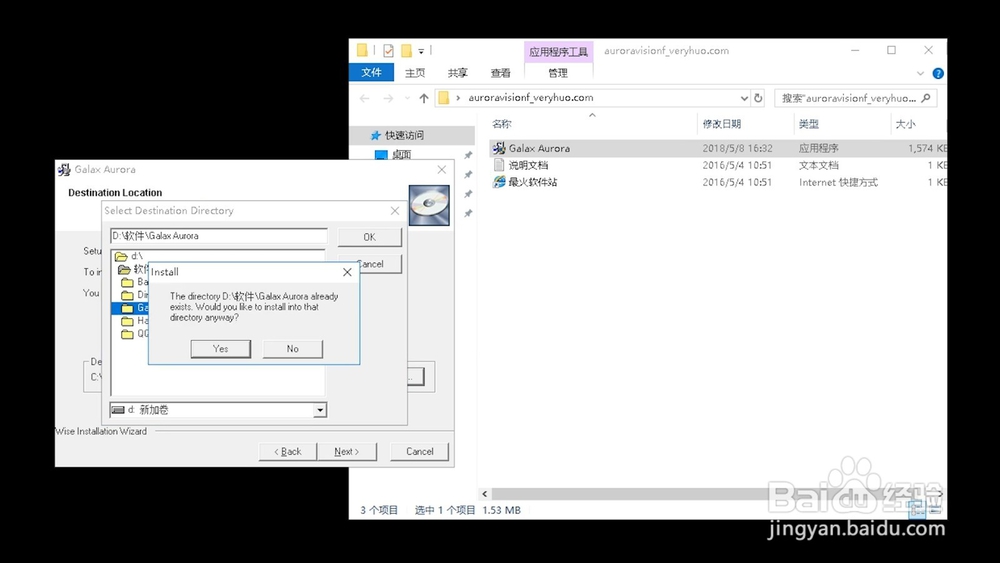
Task: Expand the address bar history dropdown
Action: coord(744,98)
